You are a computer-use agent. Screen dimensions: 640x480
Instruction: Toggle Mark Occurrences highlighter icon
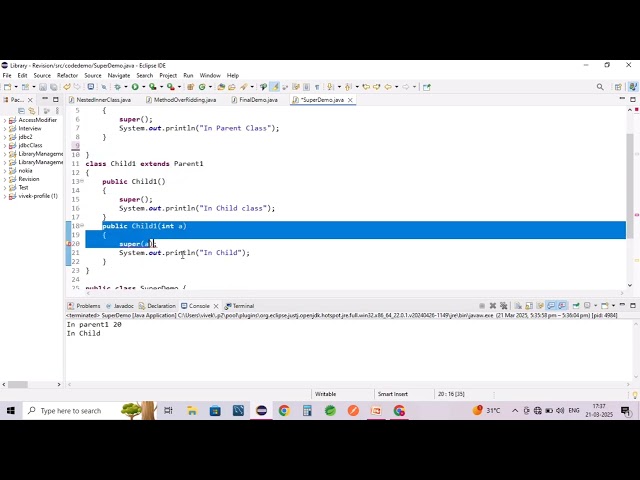point(275,87)
